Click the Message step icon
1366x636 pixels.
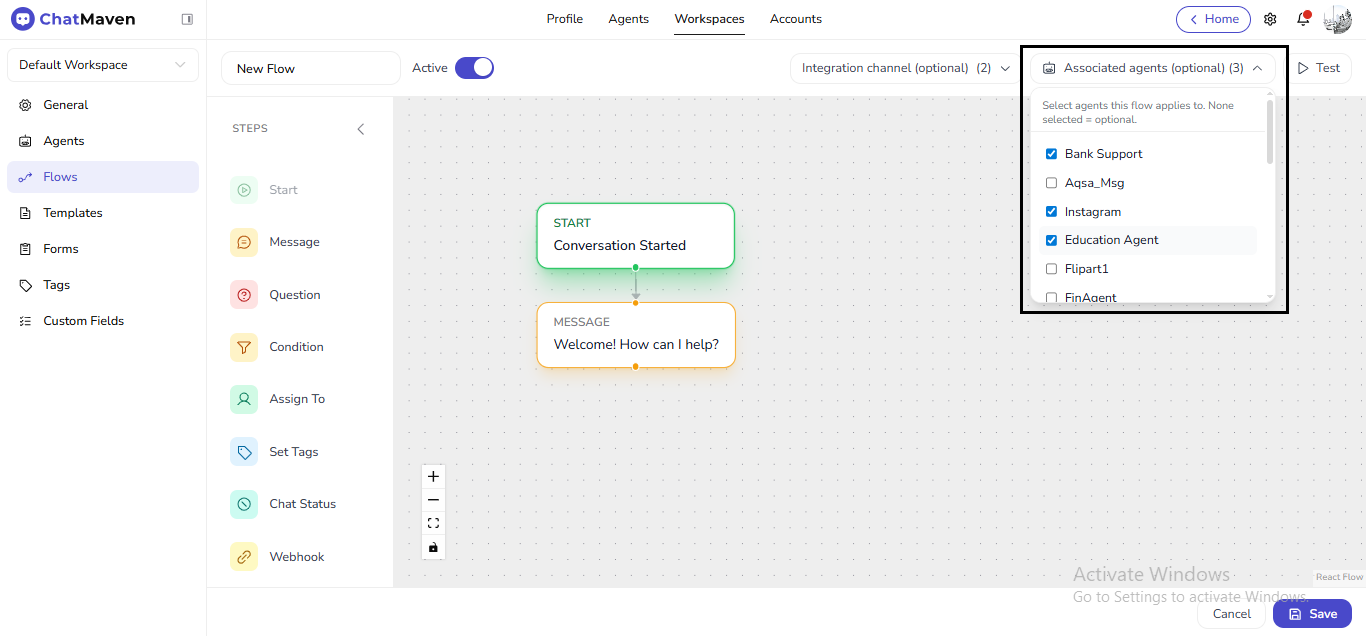pos(243,242)
